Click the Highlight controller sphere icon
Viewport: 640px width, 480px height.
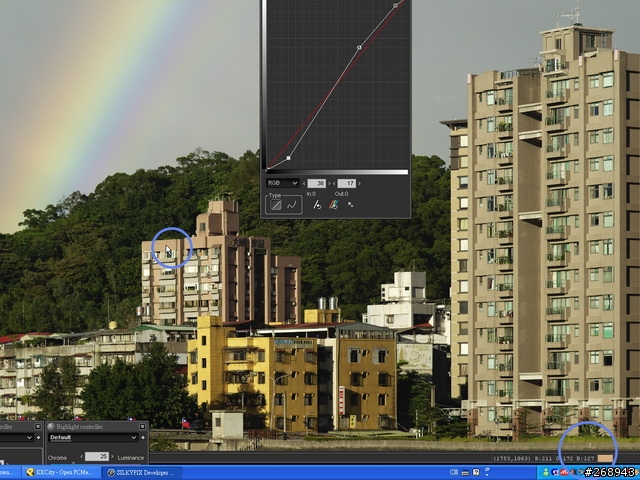pos(51,427)
